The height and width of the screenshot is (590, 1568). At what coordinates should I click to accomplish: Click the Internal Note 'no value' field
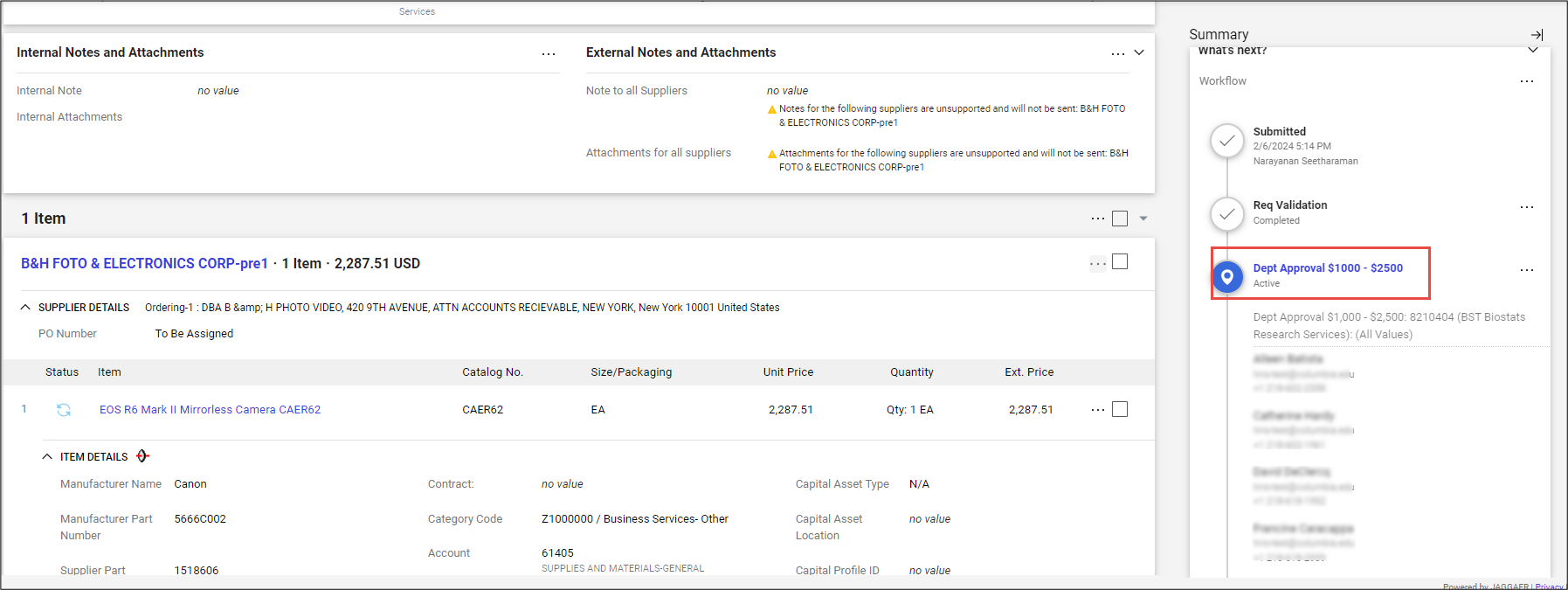click(x=218, y=90)
